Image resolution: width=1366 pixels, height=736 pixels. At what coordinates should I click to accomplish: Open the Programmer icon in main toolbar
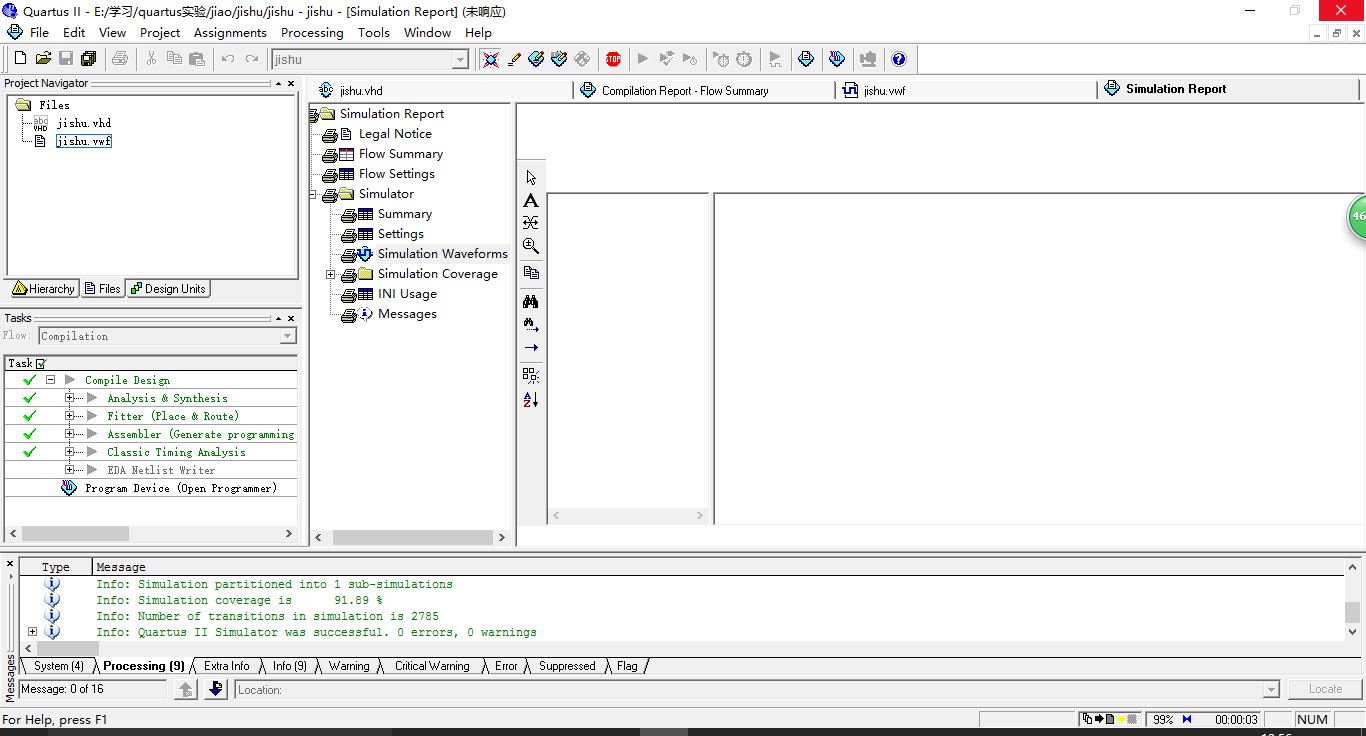click(837, 59)
